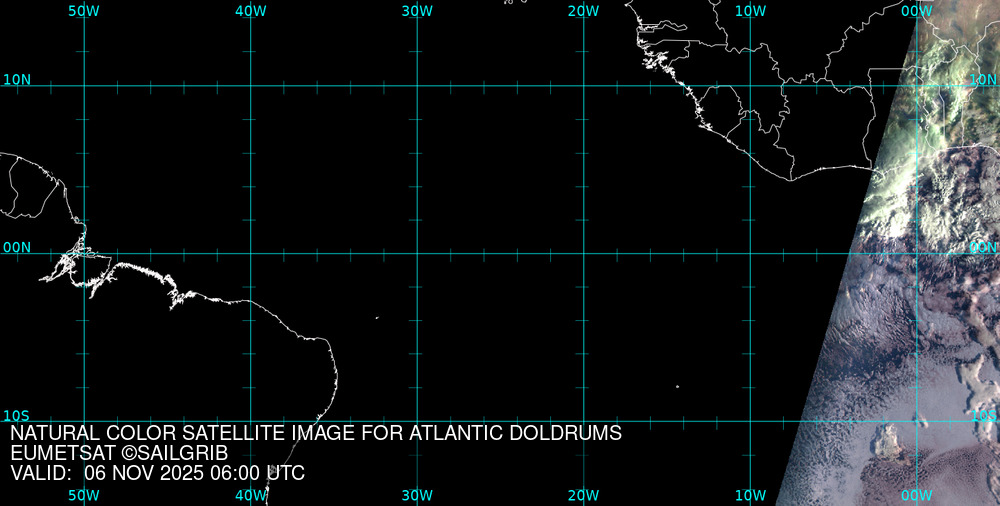Viewport: 1000px width, 506px height.
Task: Click the 00N latitude label on left edge
Action: (x=17, y=247)
